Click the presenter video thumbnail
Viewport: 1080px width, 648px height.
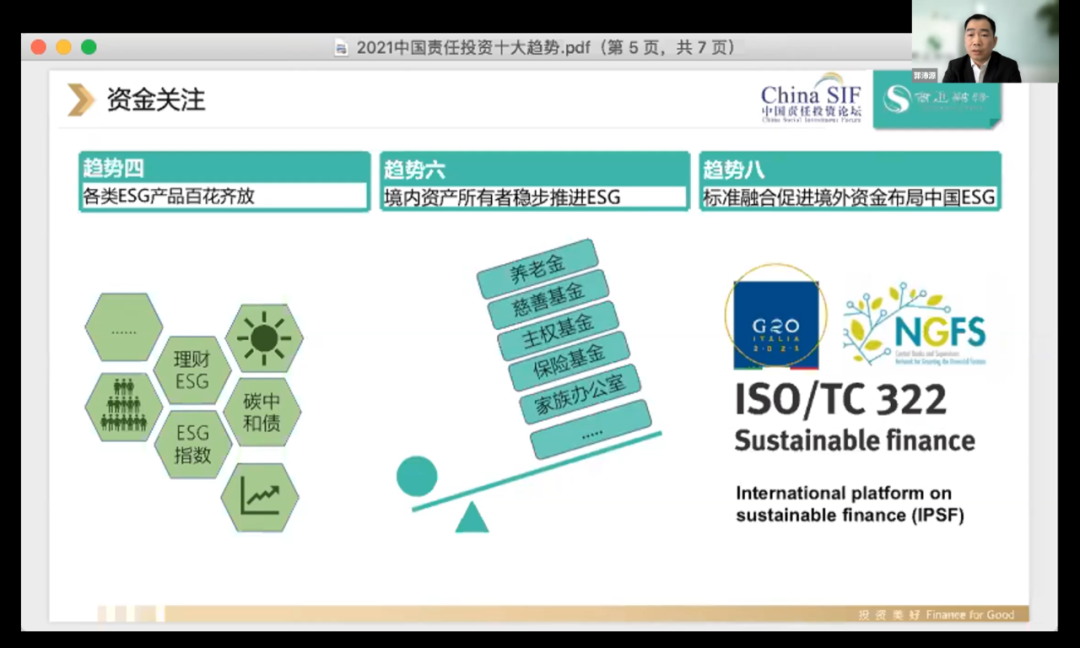tap(984, 42)
